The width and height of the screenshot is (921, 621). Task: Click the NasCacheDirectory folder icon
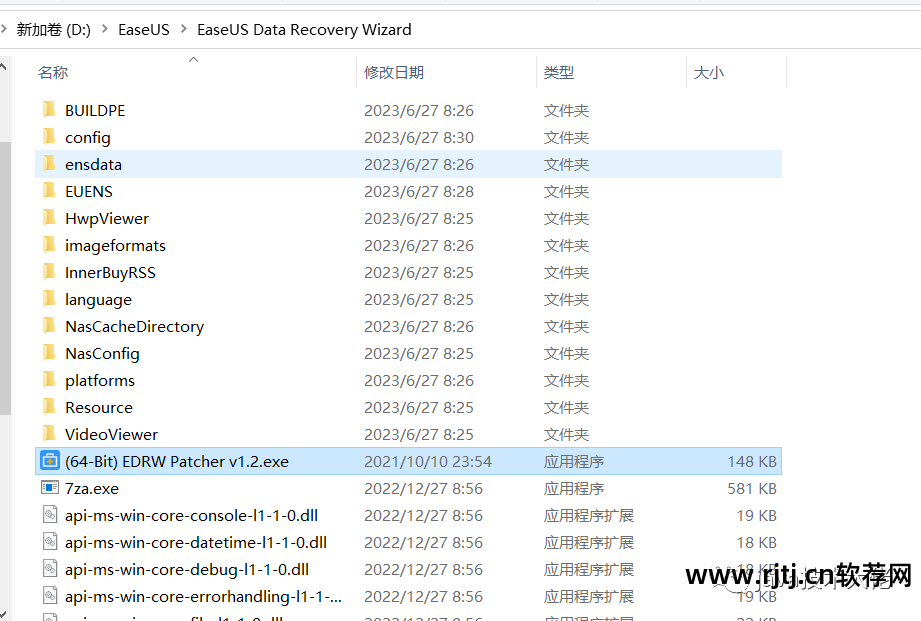coord(49,325)
